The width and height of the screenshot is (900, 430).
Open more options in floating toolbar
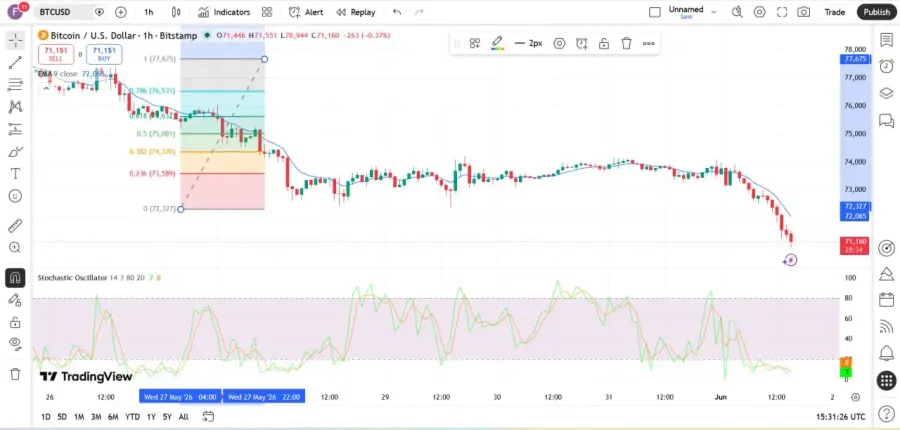[649, 43]
